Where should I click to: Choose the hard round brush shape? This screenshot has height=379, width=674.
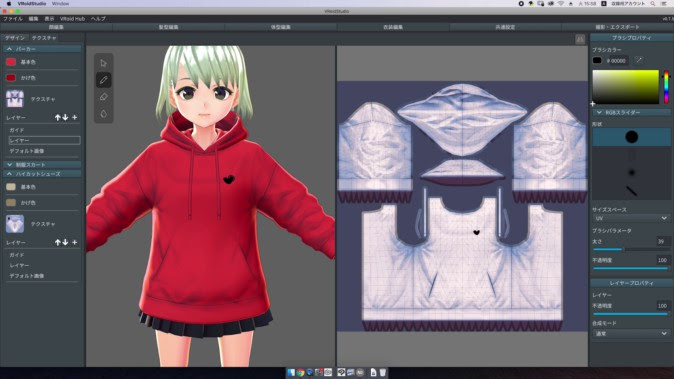point(631,137)
